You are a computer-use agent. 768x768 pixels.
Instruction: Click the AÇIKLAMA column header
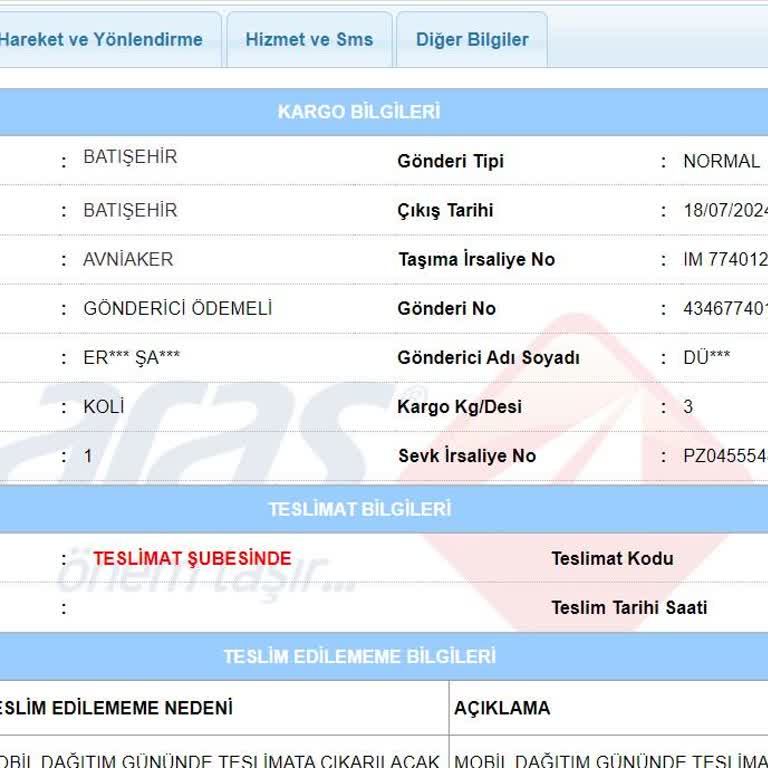coord(502,708)
